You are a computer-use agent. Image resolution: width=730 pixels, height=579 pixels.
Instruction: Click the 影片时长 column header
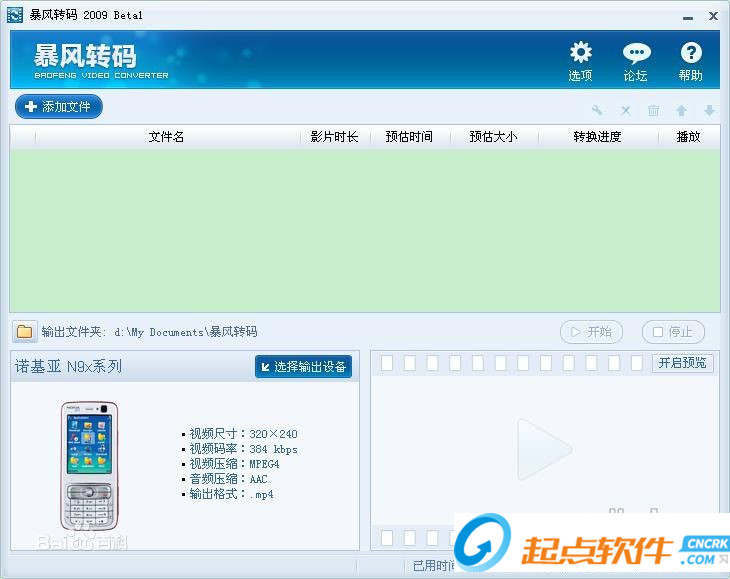(x=334, y=137)
